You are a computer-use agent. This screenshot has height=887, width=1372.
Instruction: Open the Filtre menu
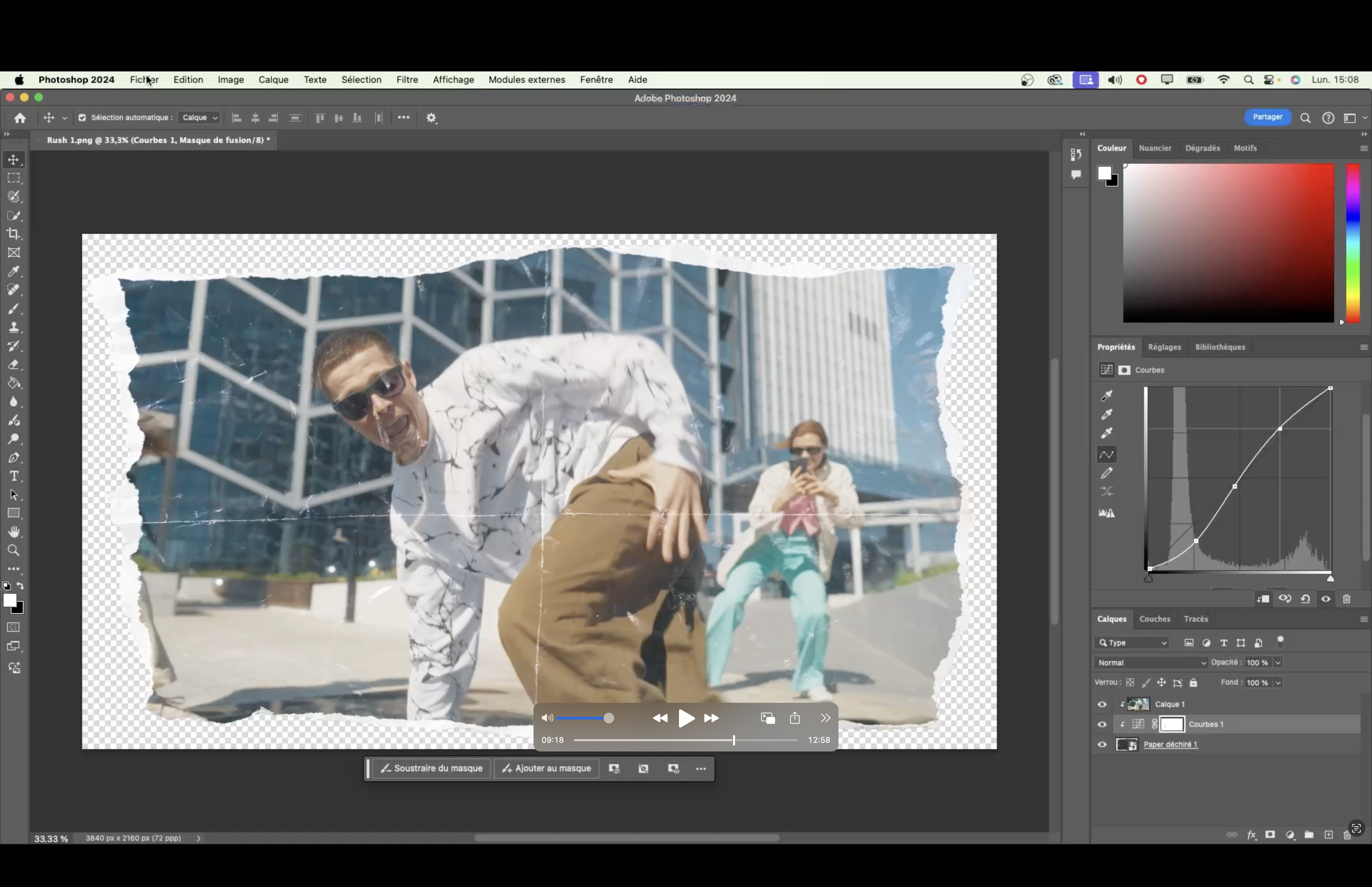point(407,79)
